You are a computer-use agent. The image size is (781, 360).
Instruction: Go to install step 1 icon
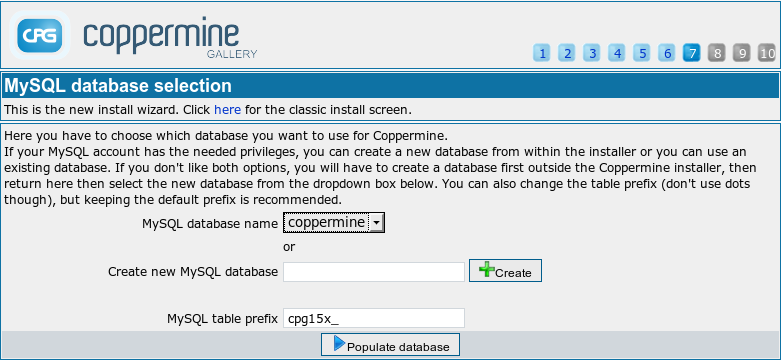point(541,52)
